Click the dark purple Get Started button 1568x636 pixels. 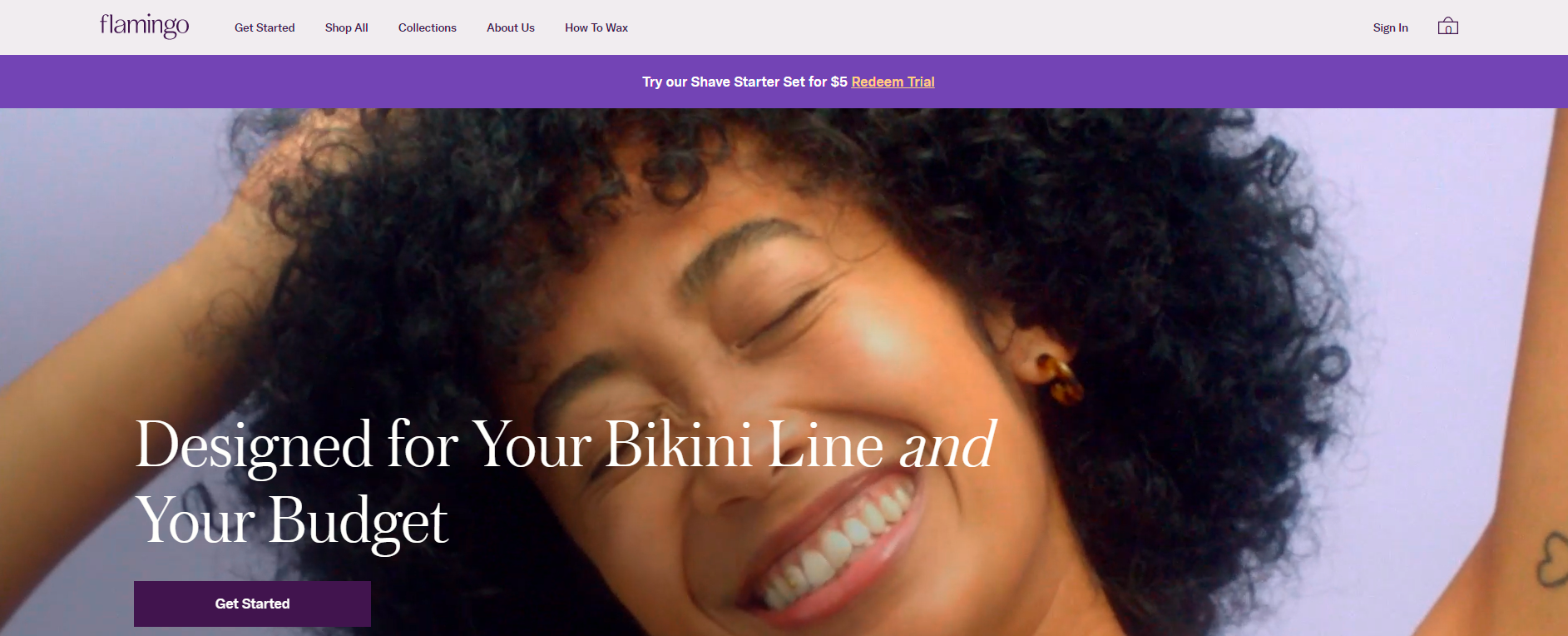252,604
